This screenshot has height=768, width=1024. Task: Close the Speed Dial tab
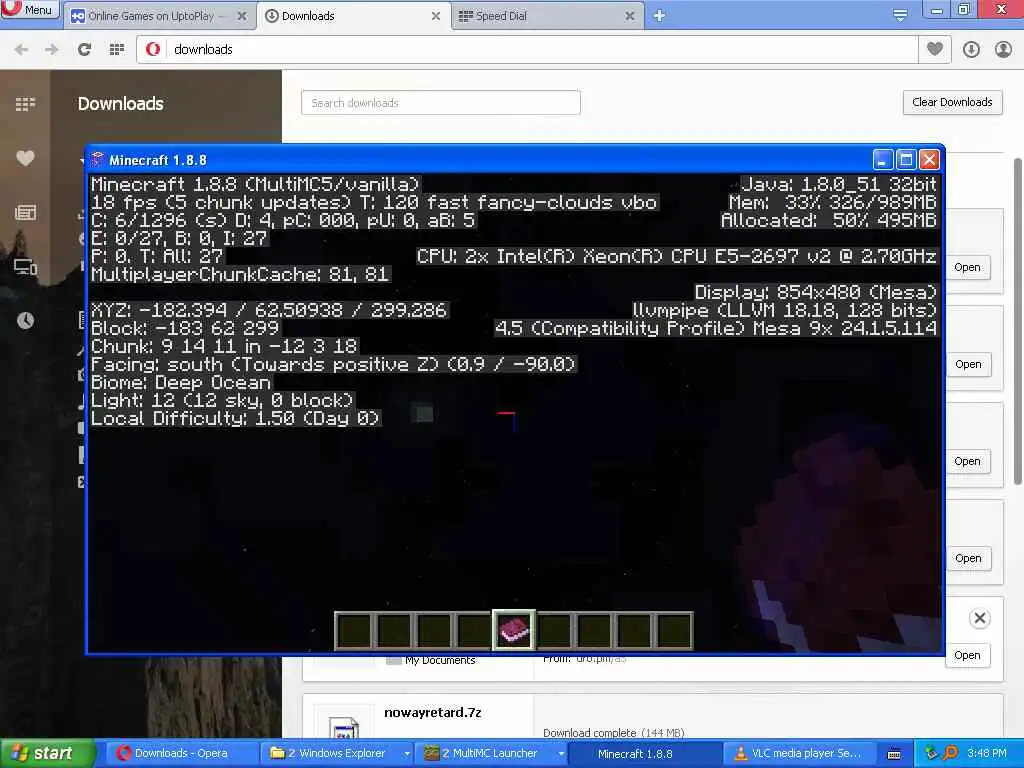click(x=630, y=16)
